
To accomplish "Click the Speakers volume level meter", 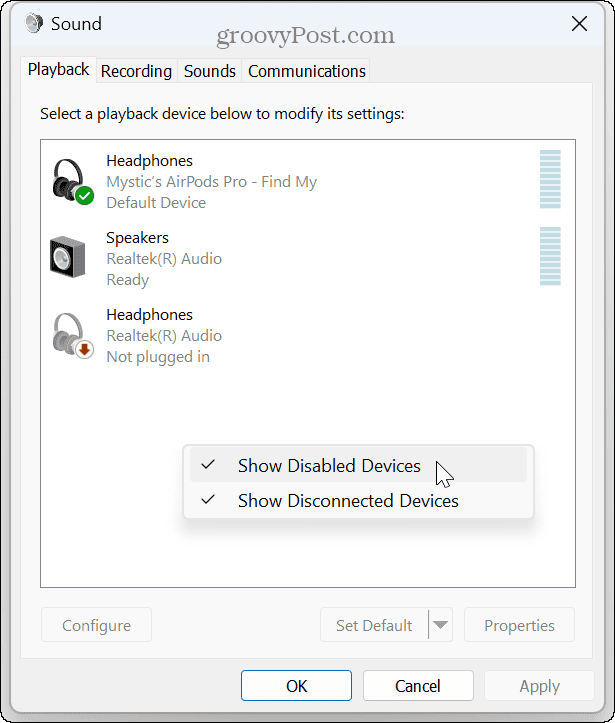I will 550,257.
